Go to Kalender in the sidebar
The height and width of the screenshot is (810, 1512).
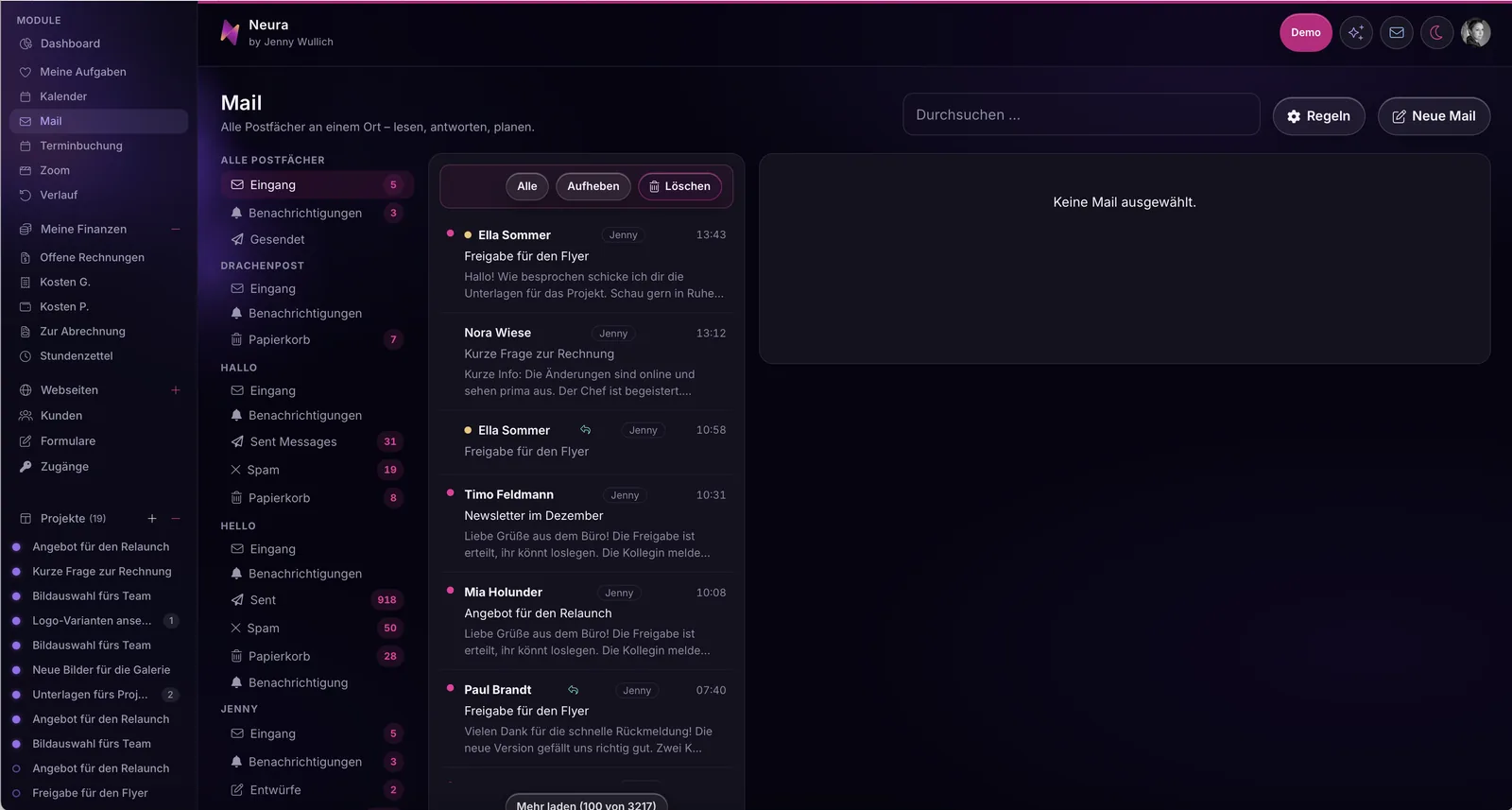tap(63, 96)
